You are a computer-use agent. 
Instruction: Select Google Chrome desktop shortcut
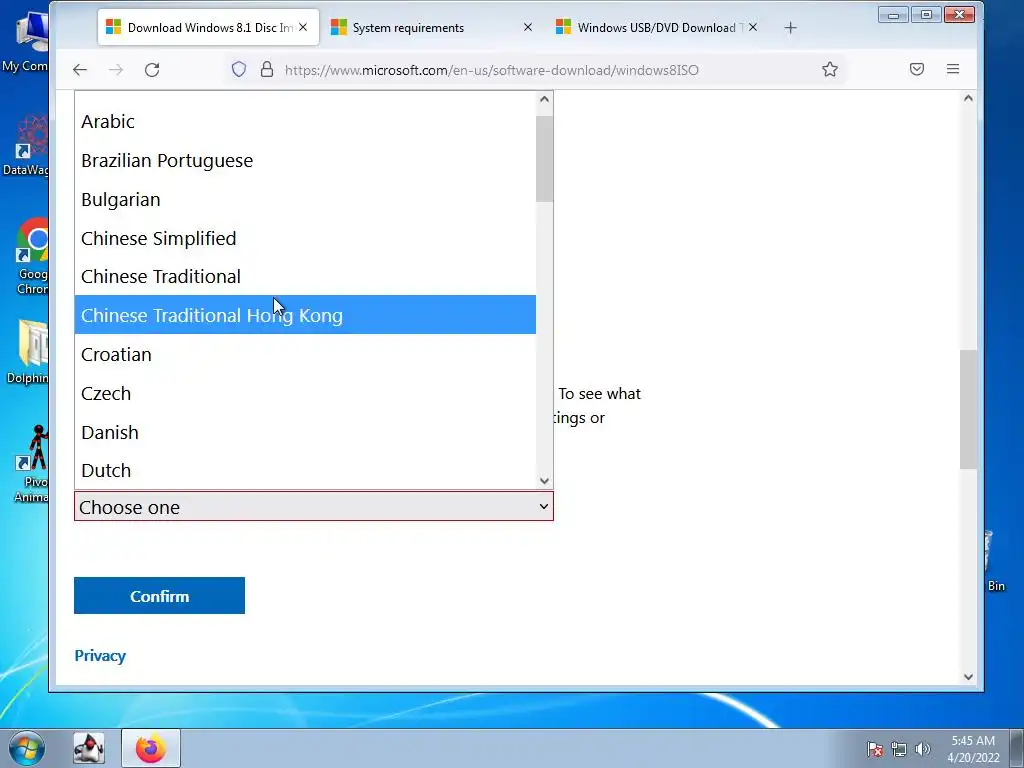tap(31, 256)
